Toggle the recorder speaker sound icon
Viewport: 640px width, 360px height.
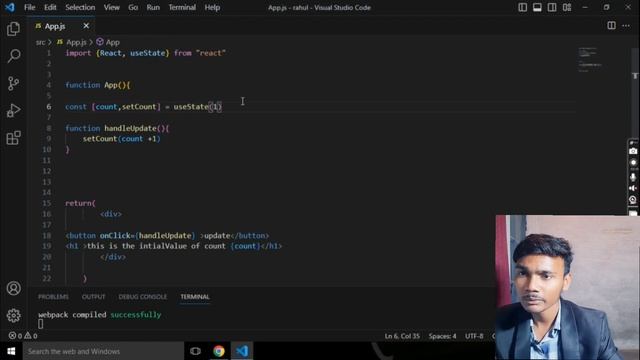point(633,188)
